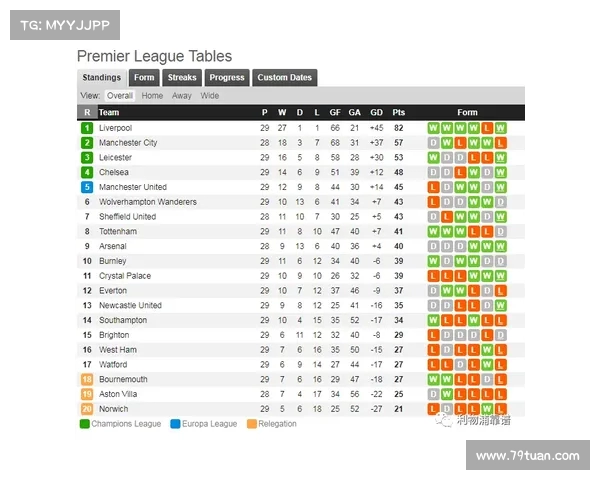Viewport: 600px width, 480px height.
Task: Click the green Champions League legend swatch
Action: (x=84, y=424)
